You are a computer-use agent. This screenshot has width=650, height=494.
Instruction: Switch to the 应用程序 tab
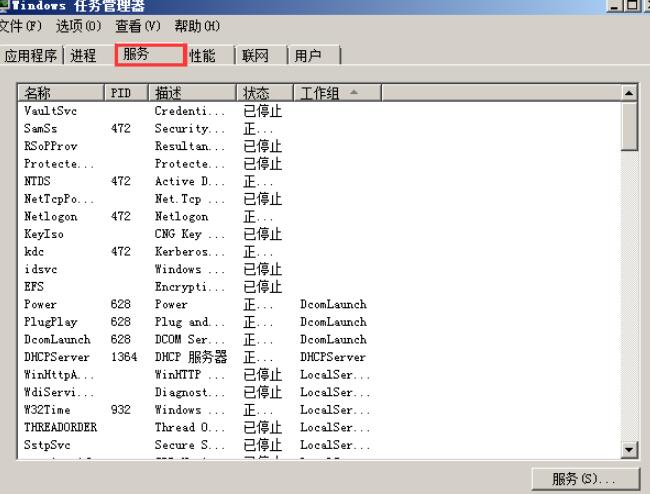31,55
